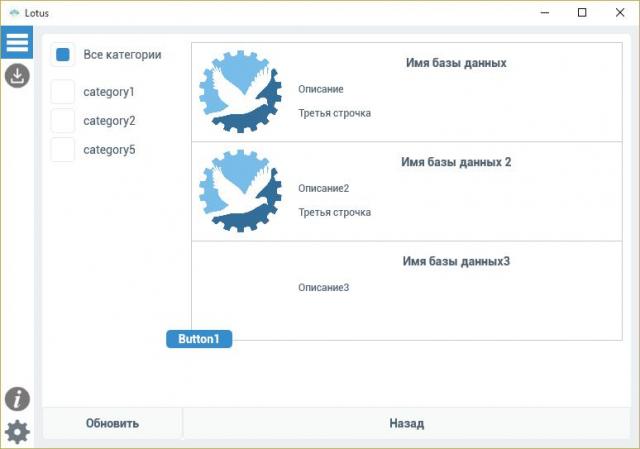Check the category5 checkbox

[62, 149]
